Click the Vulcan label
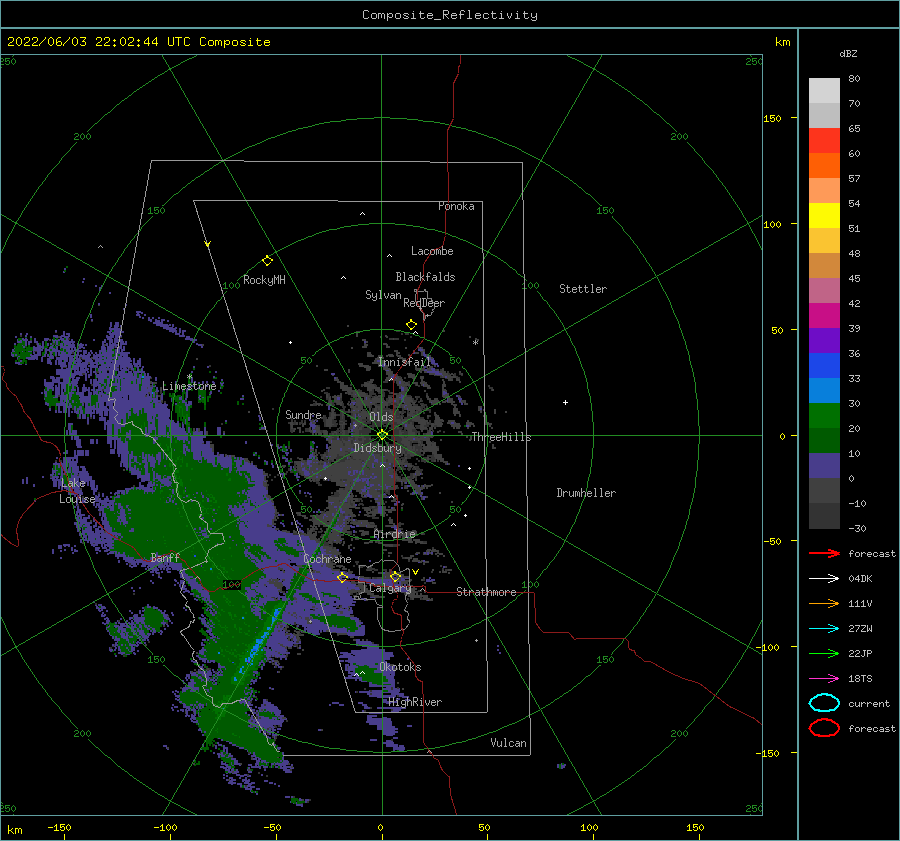This screenshot has height=841, width=900. point(508,743)
